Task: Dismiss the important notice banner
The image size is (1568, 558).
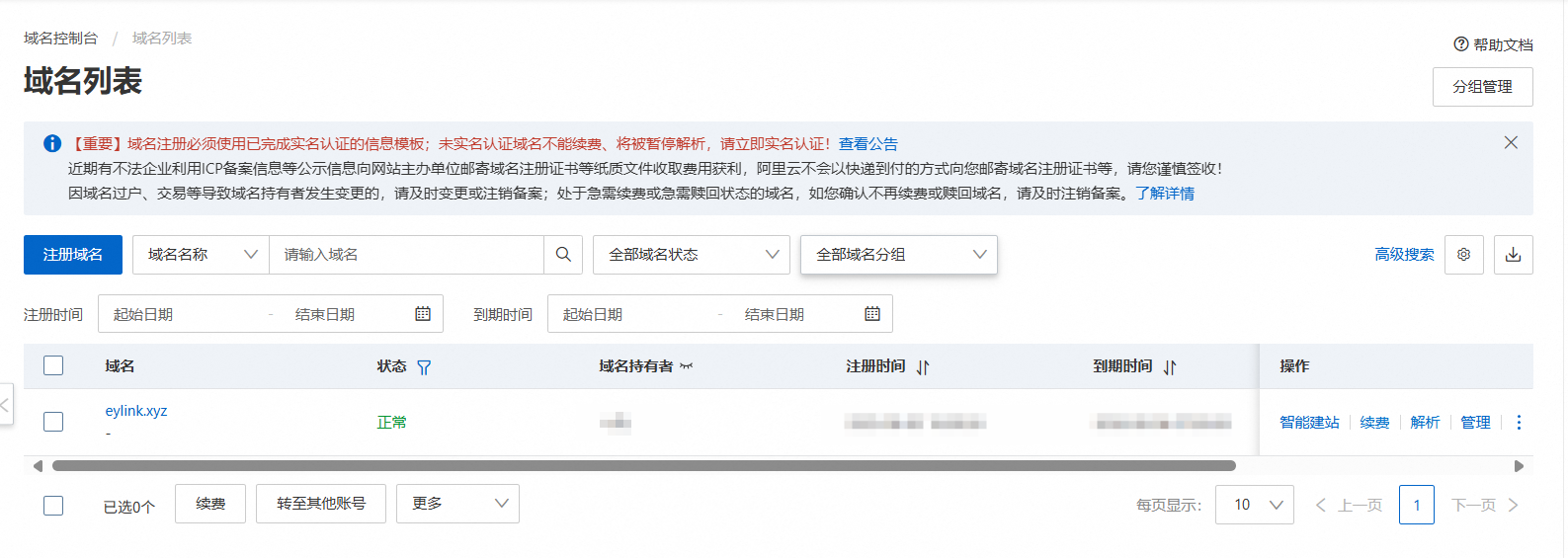Action: pos(1511,143)
